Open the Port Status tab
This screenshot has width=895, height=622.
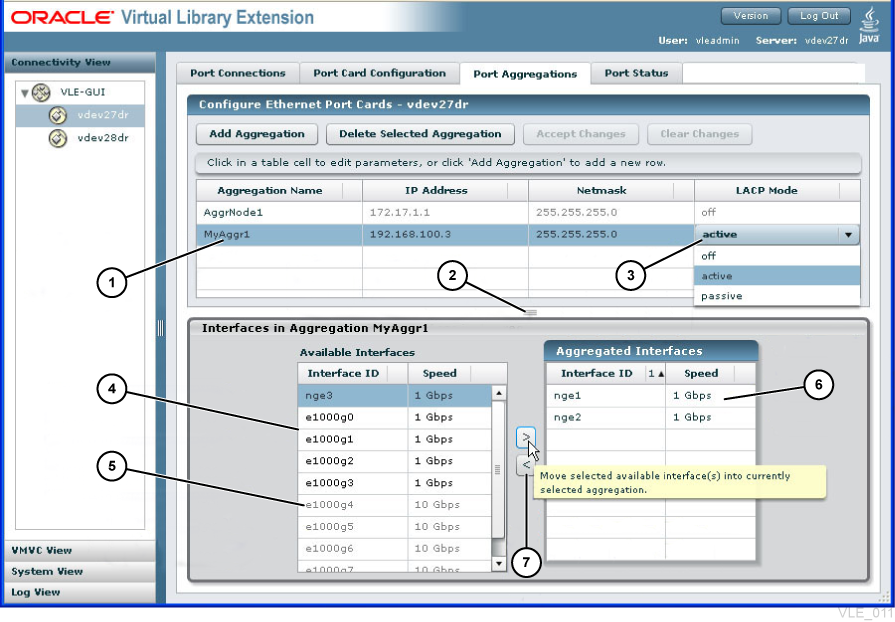[x=636, y=73]
